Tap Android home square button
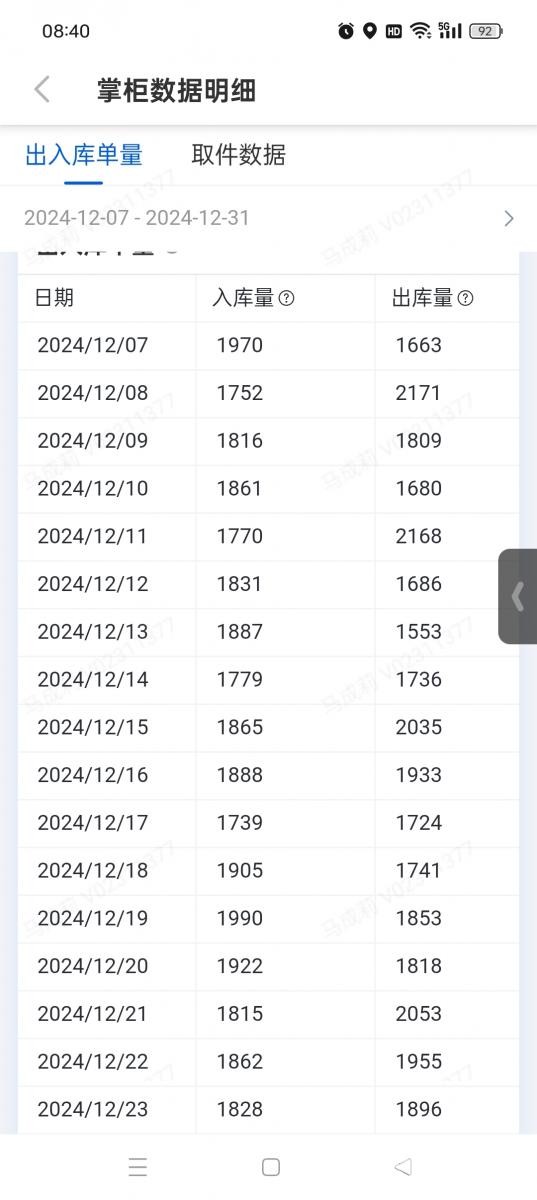This screenshot has height=1200, width=537. pyautogui.click(x=270, y=1166)
